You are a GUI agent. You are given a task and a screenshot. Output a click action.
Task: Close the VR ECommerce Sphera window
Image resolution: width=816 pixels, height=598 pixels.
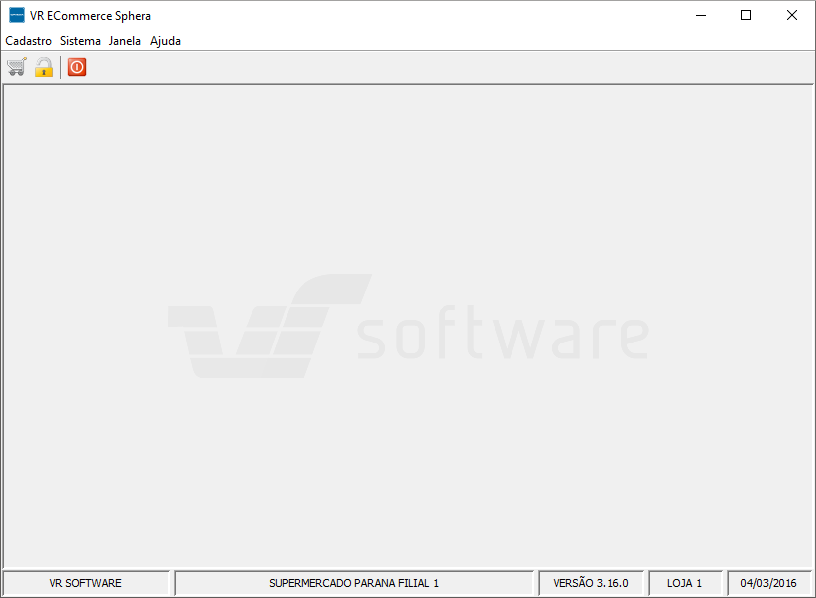point(792,16)
